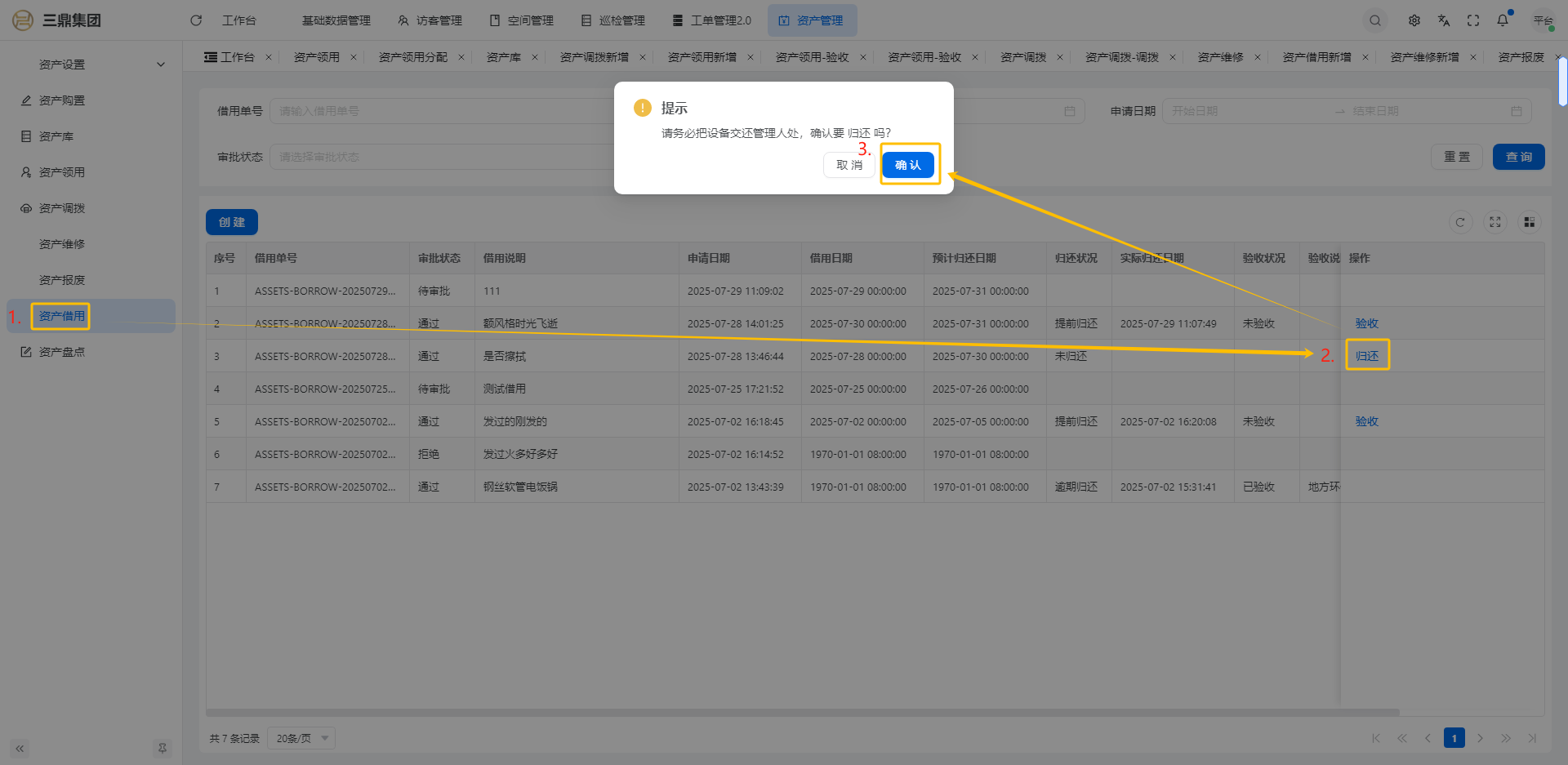
Task: Click the table refresh icon
Action: (1460, 222)
